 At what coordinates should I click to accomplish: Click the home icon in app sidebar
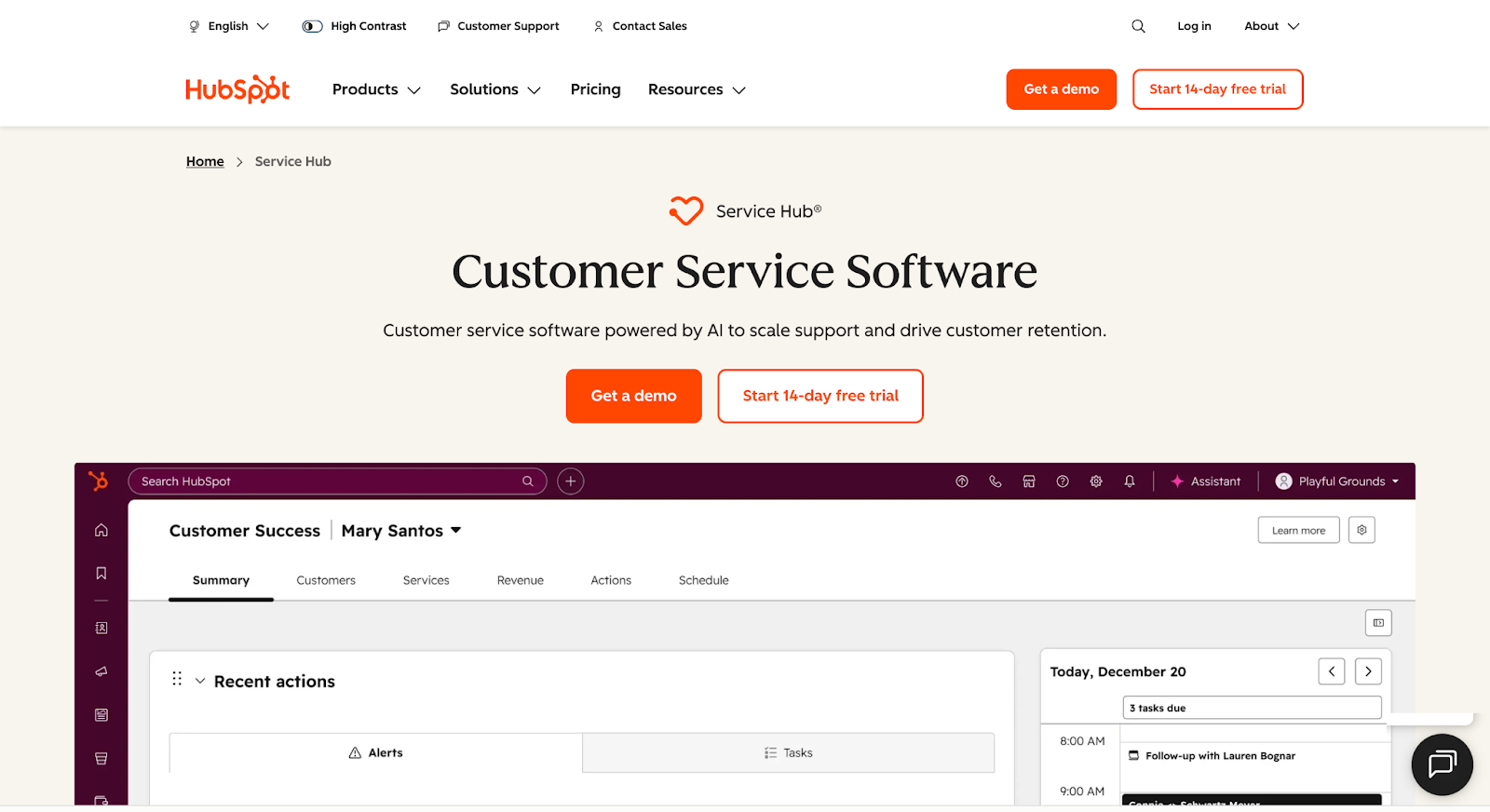click(102, 530)
